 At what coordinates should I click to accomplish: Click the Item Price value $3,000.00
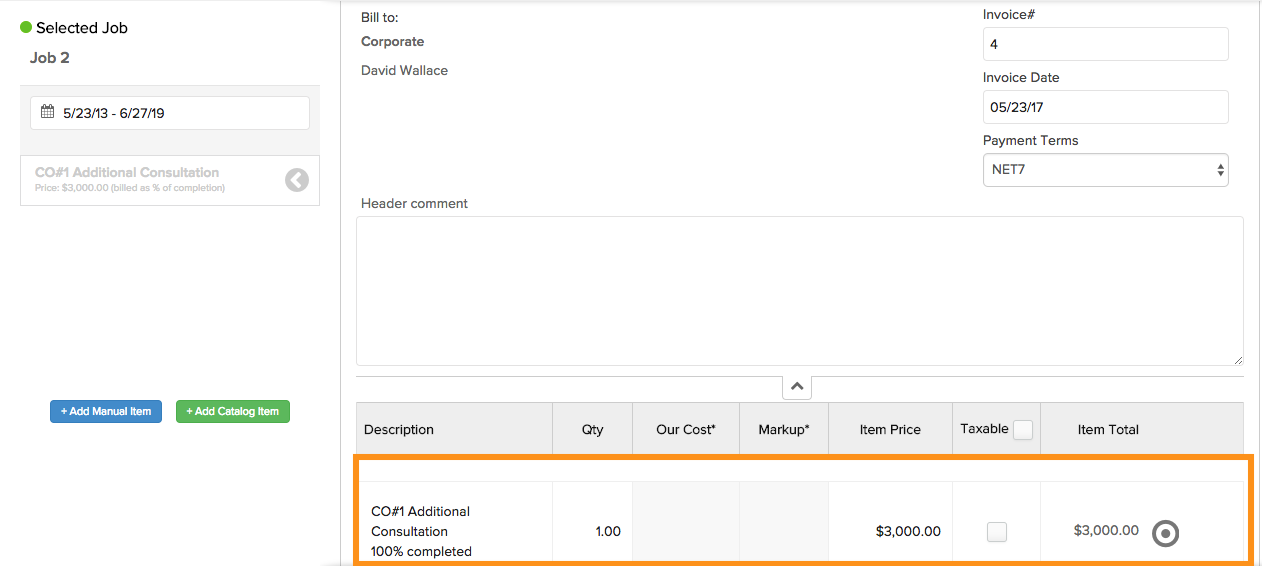[x=908, y=531]
